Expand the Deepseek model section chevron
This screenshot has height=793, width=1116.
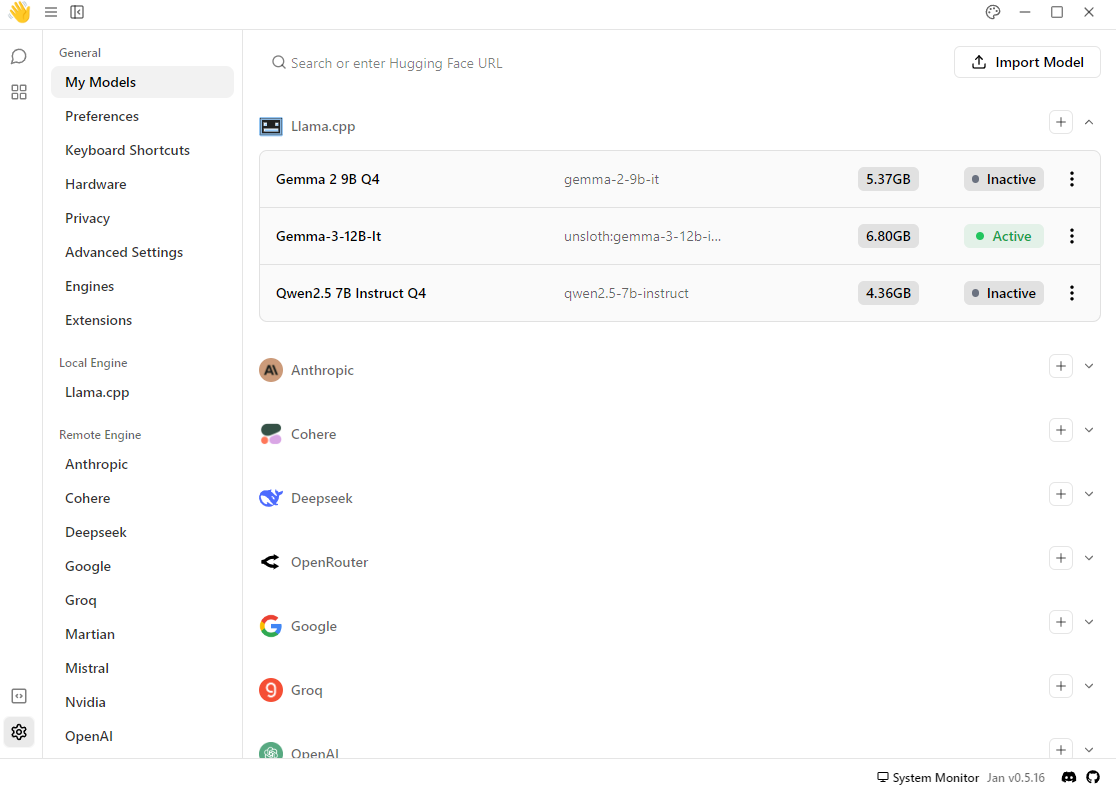pos(1089,494)
